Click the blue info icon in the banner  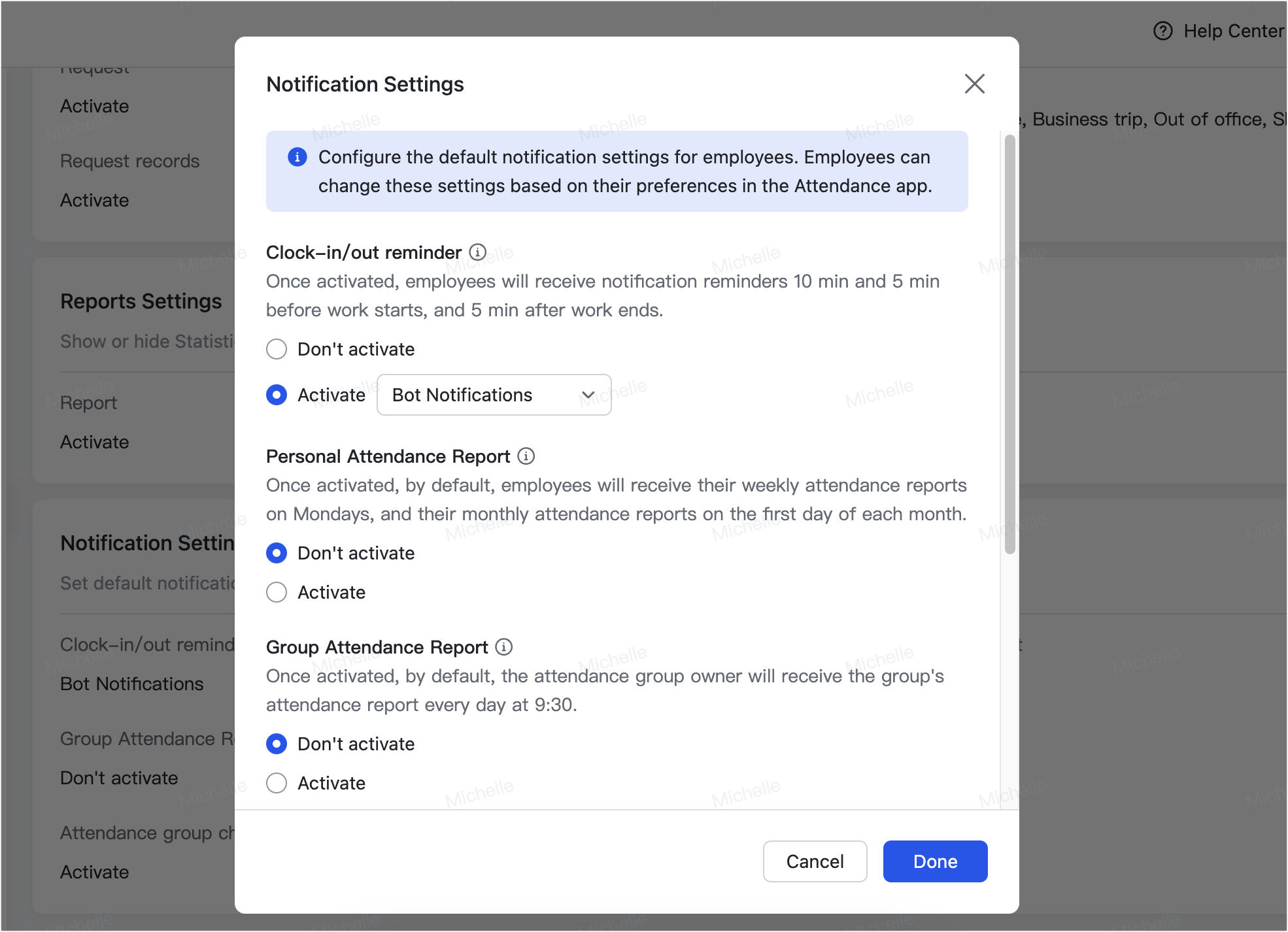(x=297, y=157)
